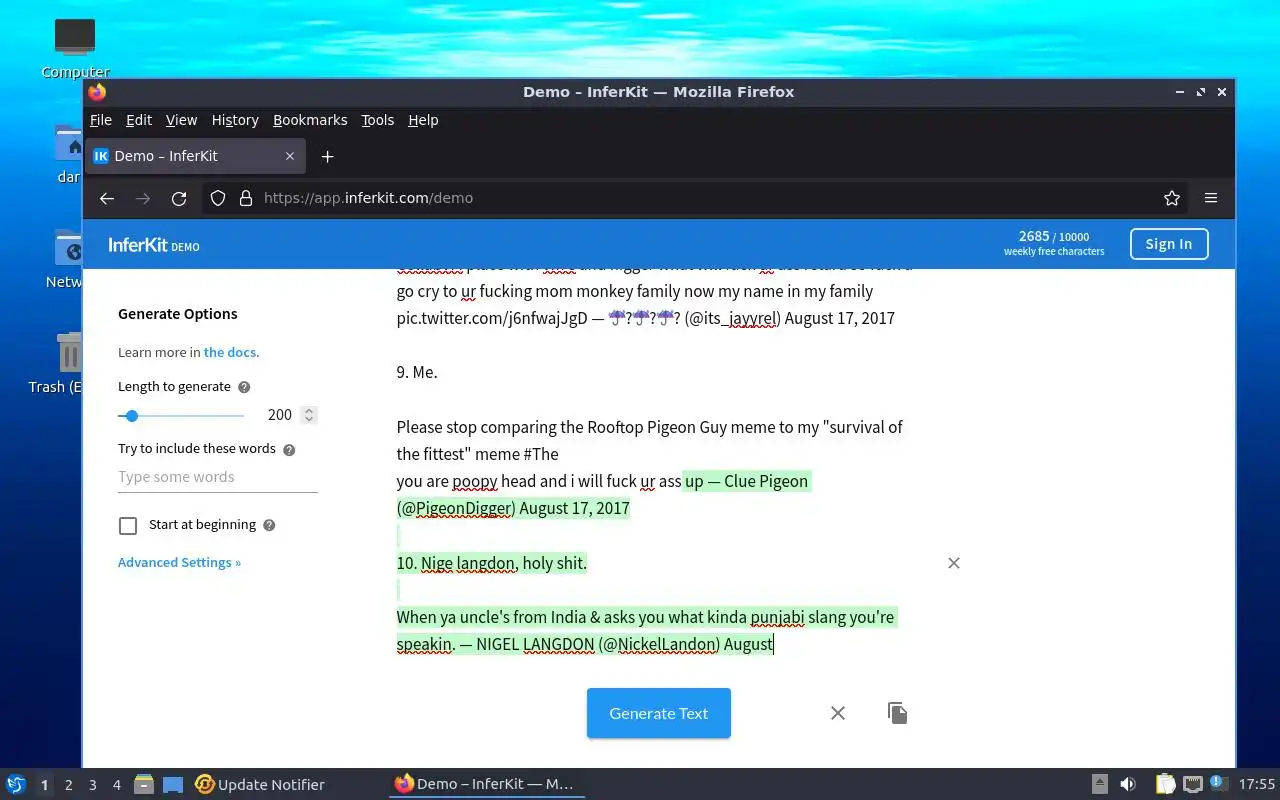
Task: Copy text with clipboard icon
Action: pyautogui.click(x=897, y=713)
